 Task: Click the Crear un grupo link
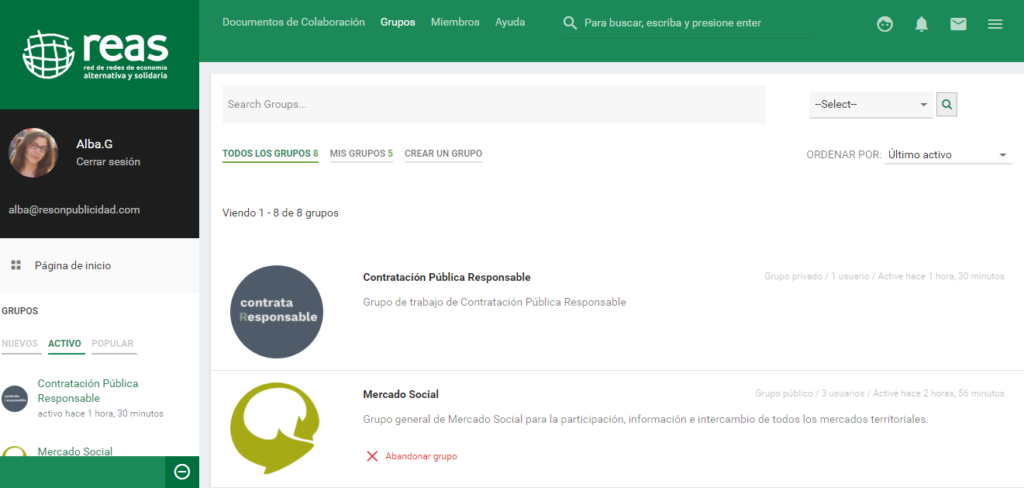(443, 154)
